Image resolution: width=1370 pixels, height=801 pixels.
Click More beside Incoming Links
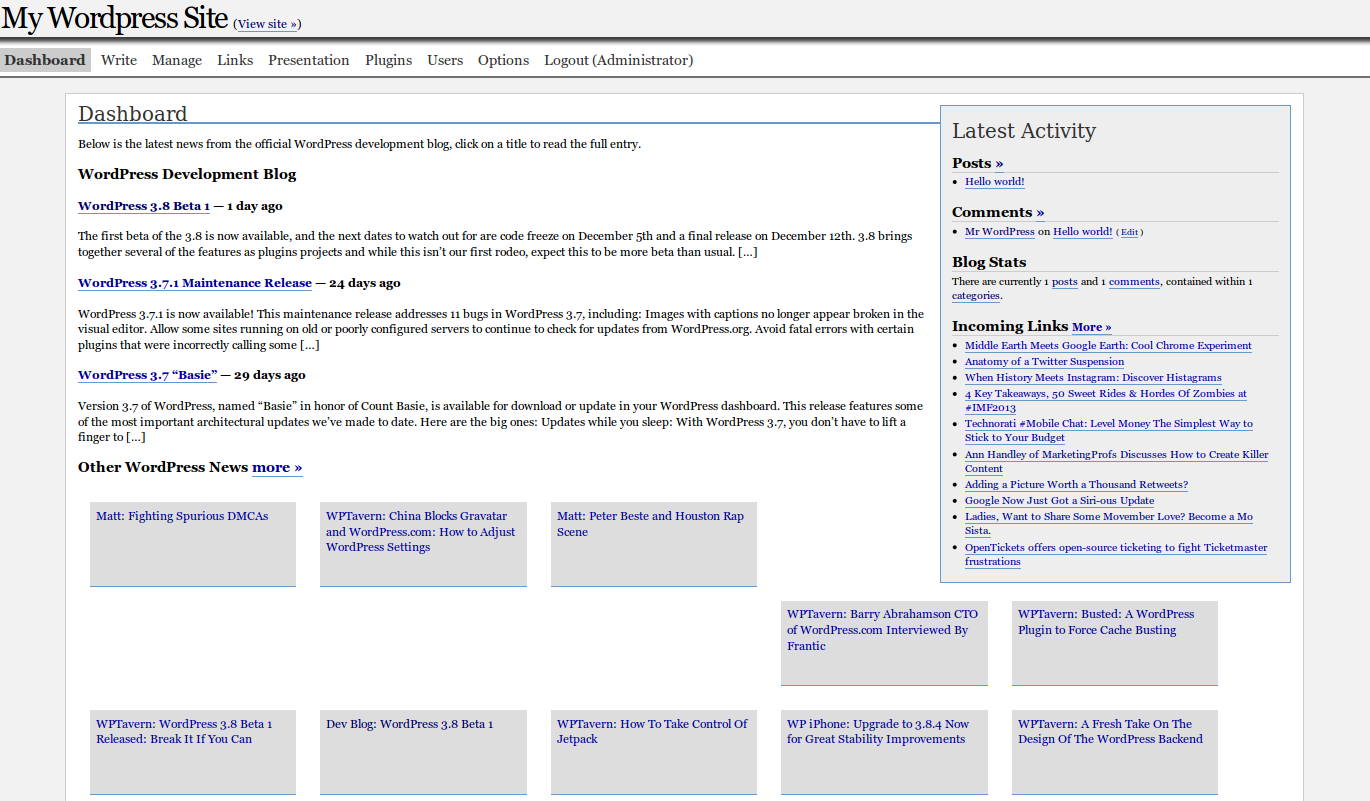tap(1091, 327)
